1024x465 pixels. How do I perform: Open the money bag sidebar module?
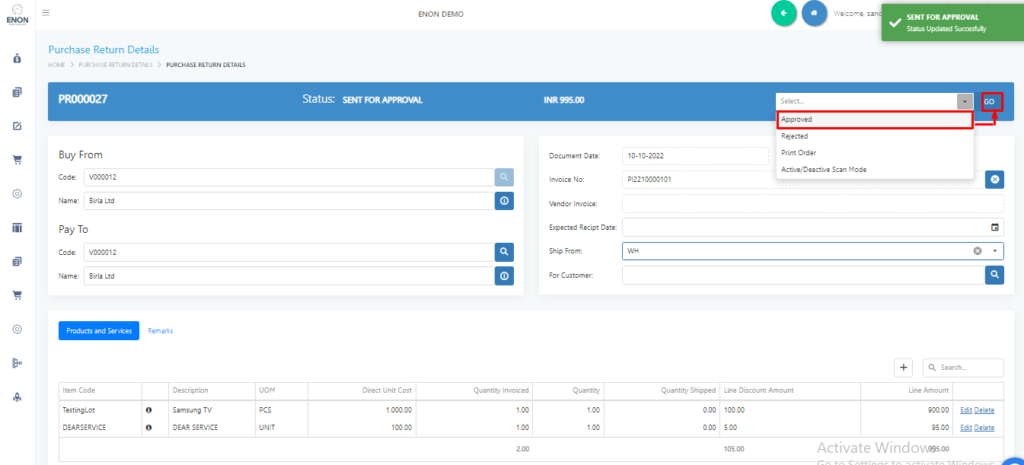tap(18, 59)
